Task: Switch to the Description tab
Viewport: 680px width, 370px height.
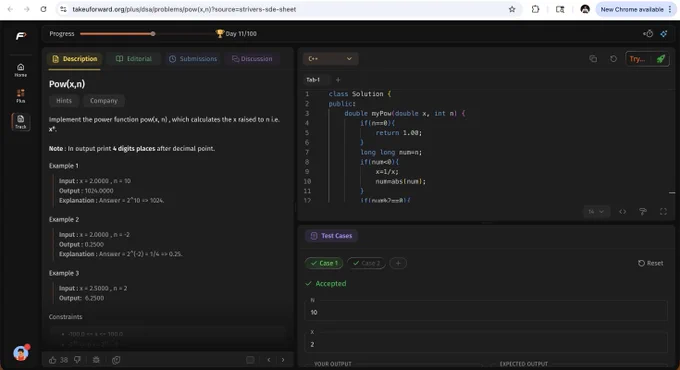Action: pyautogui.click(x=74, y=59)
